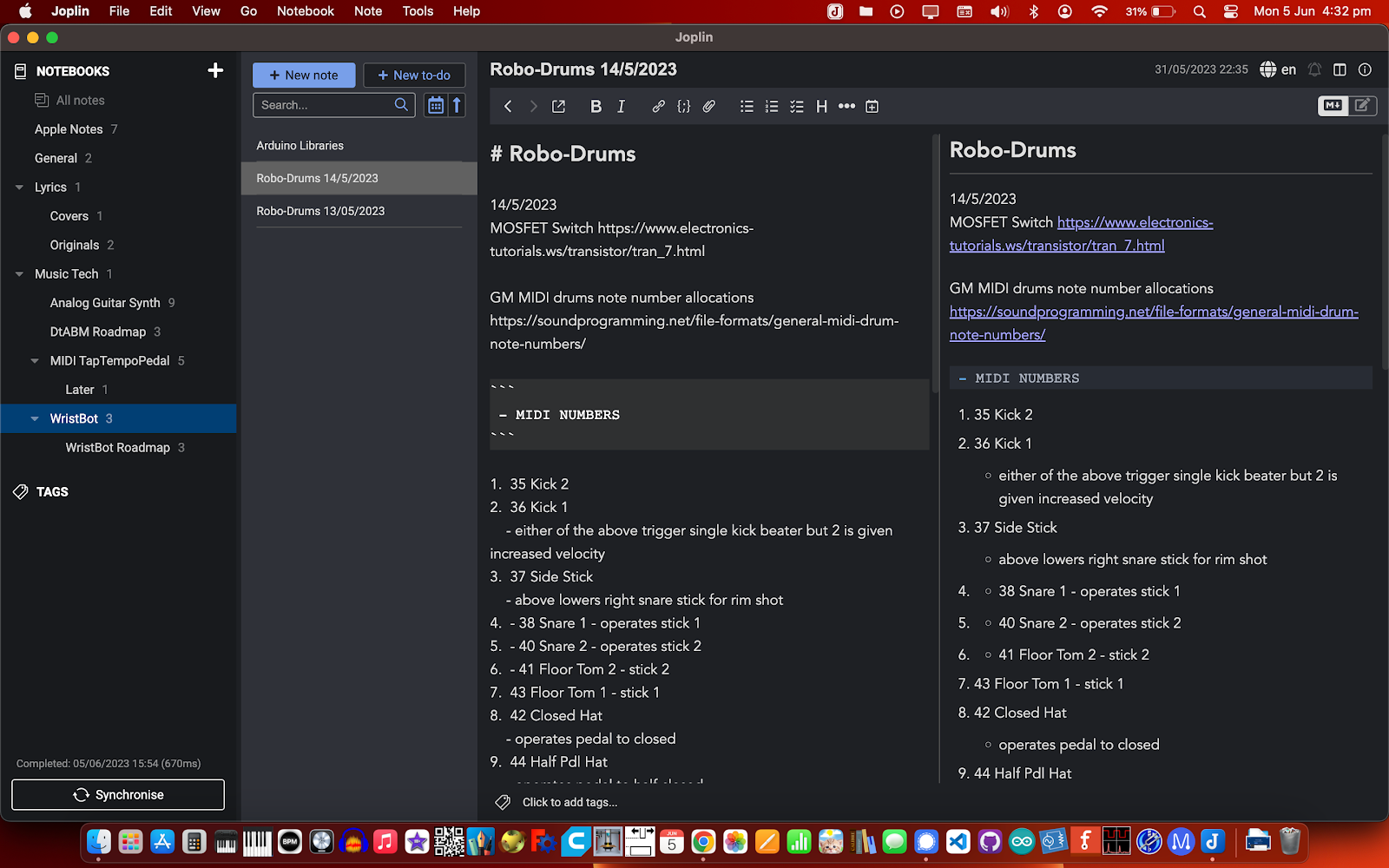Apply italic formatting

621,106
